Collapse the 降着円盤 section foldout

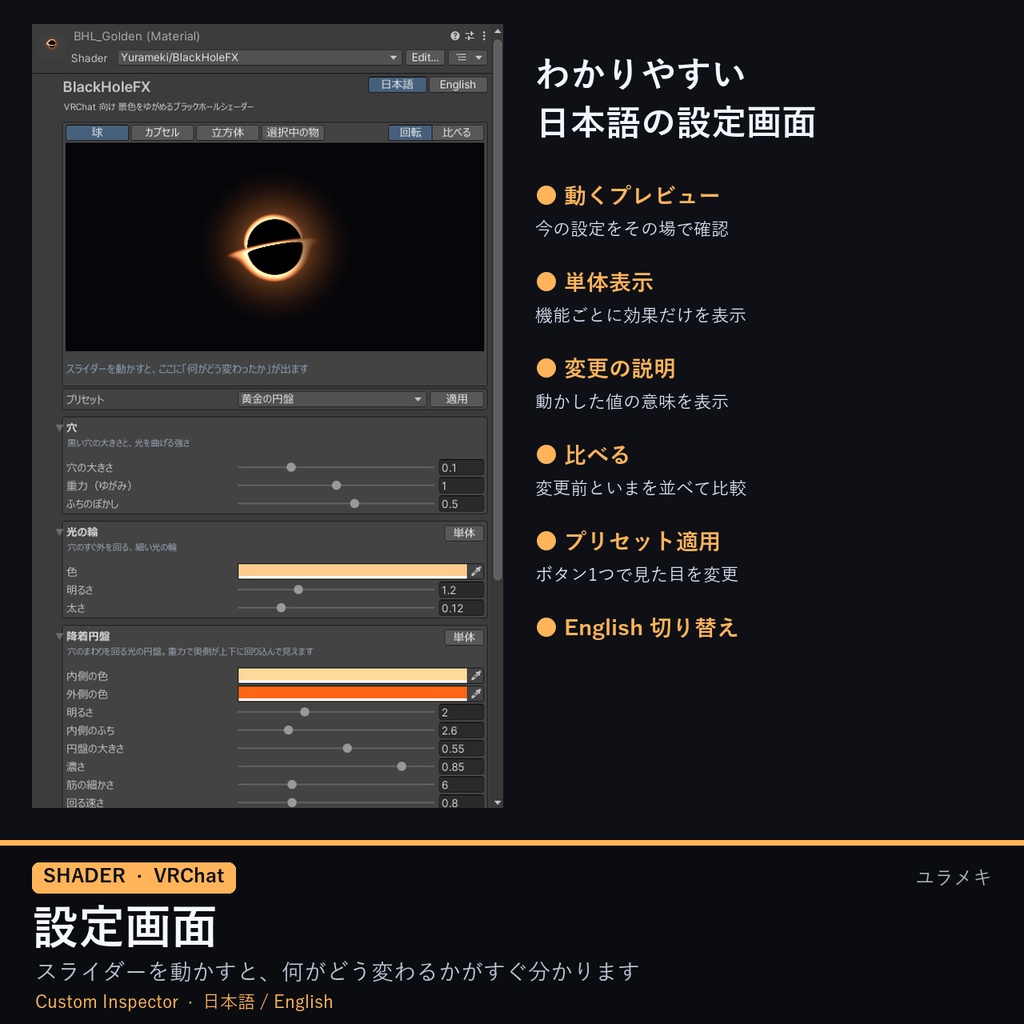[x=59, y=636]
